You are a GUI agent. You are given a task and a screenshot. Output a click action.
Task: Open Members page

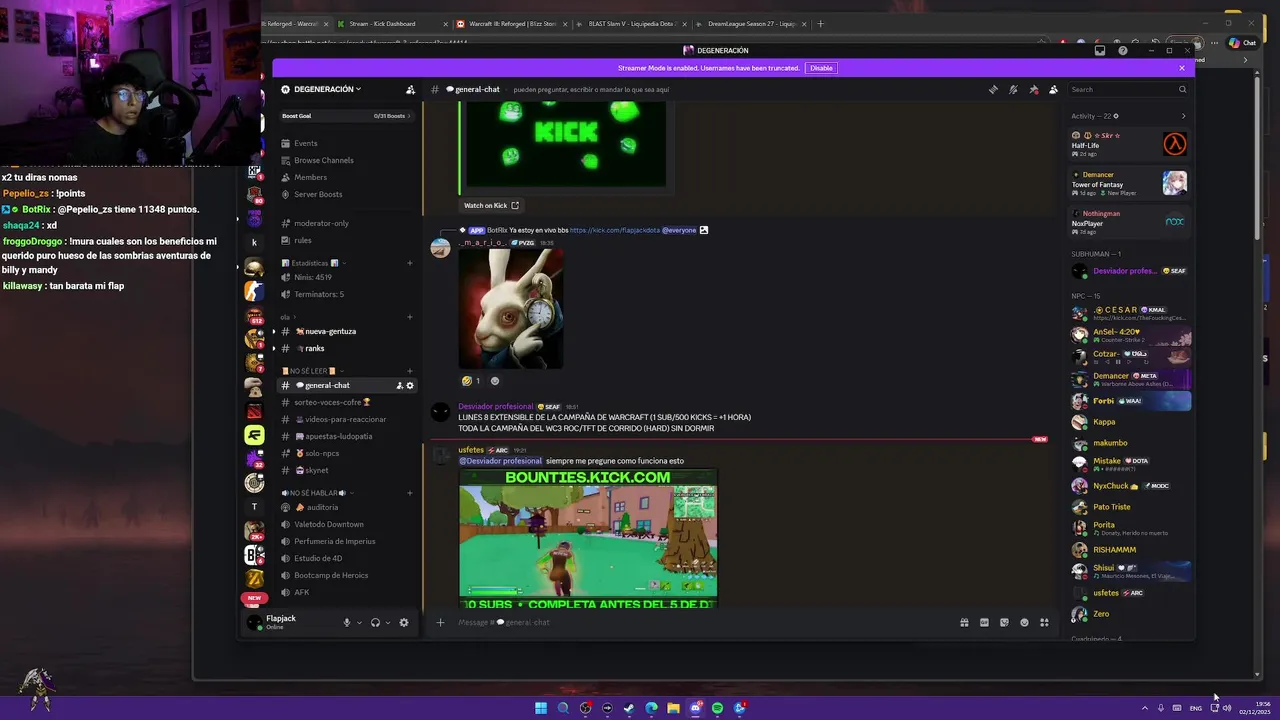pyautogui.click(x=346, y=177)
